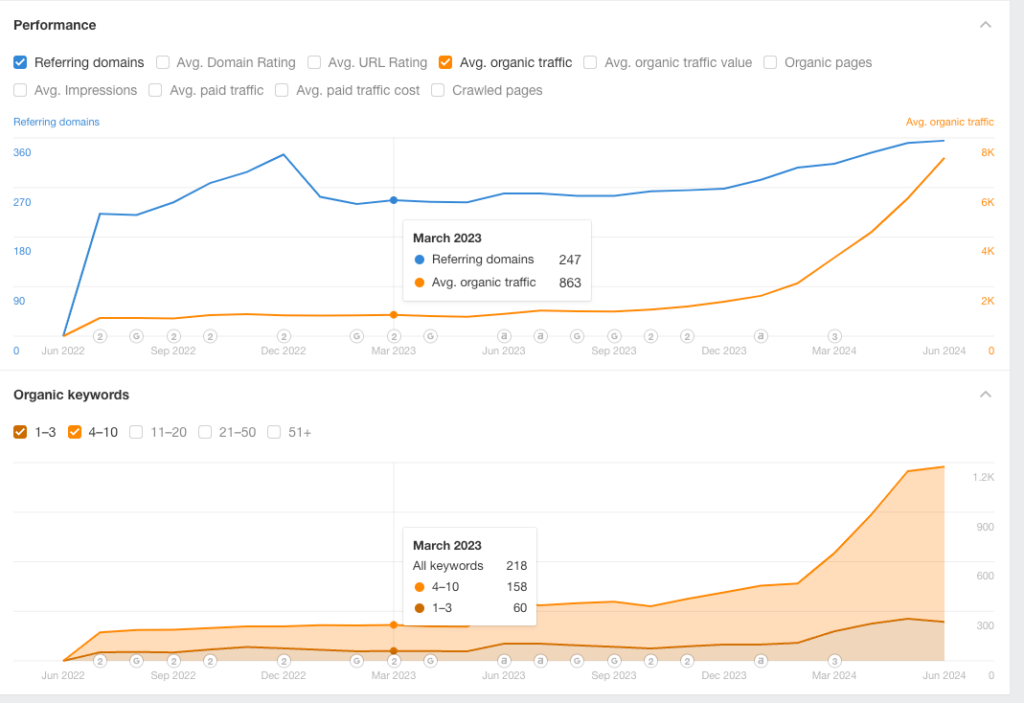
Task: Collapse the Organic keywords section
Action: (x=986, y=394)
